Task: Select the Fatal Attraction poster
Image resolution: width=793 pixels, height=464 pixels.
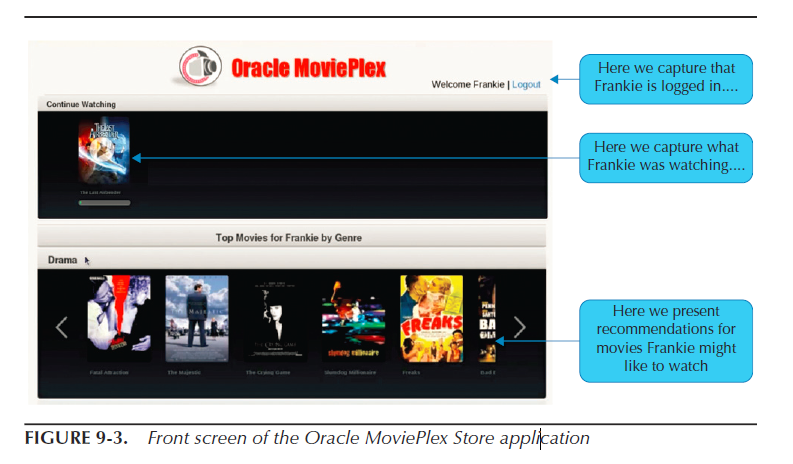Action: pyautogui.click(x=119, y=318)
